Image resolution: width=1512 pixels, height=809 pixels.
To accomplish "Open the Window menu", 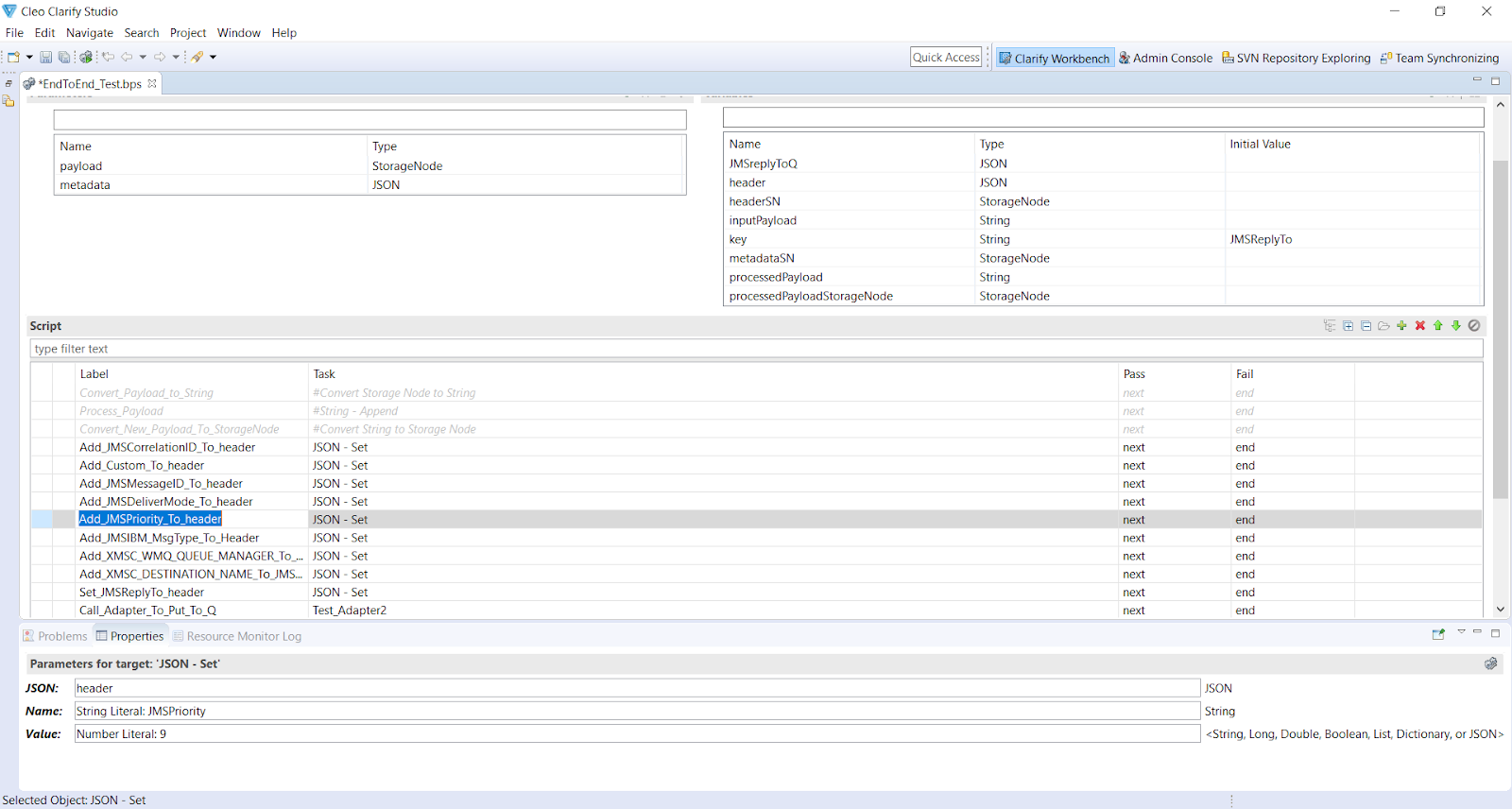I will click(x=239, y=32).
